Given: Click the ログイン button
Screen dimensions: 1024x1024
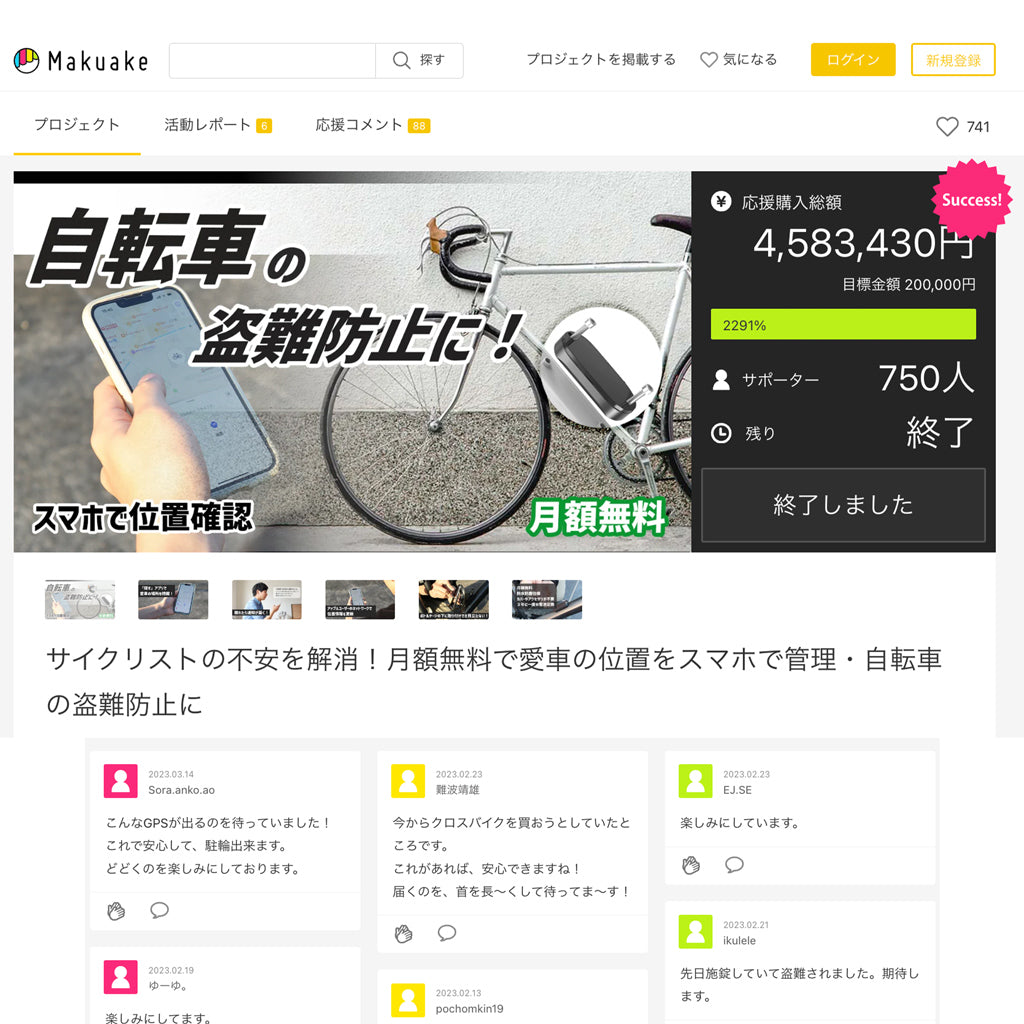Looking at the screenshot, I should click(x=853, y=60).
